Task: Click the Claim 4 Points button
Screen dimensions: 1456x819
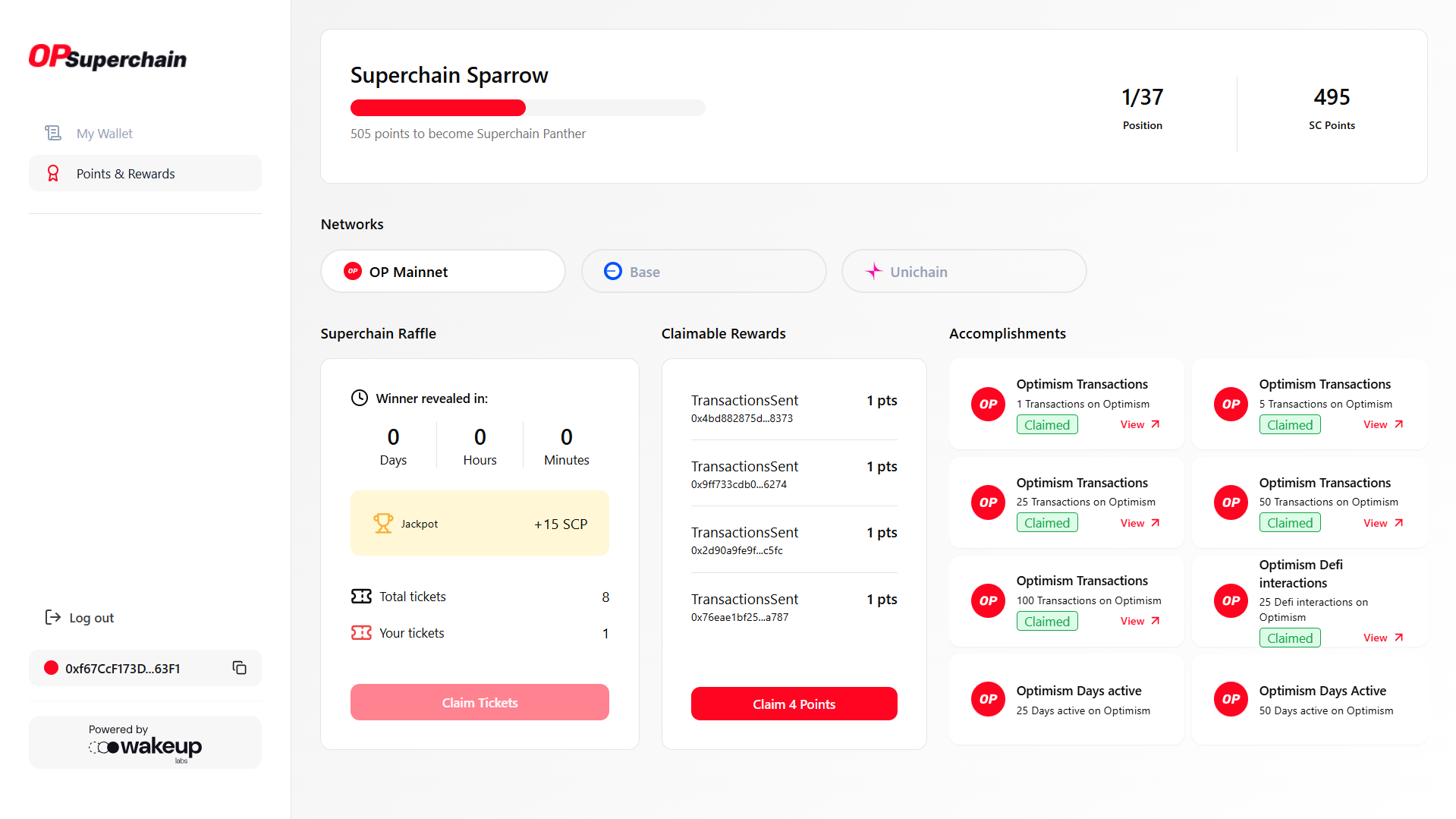Action: pos(794,704)
